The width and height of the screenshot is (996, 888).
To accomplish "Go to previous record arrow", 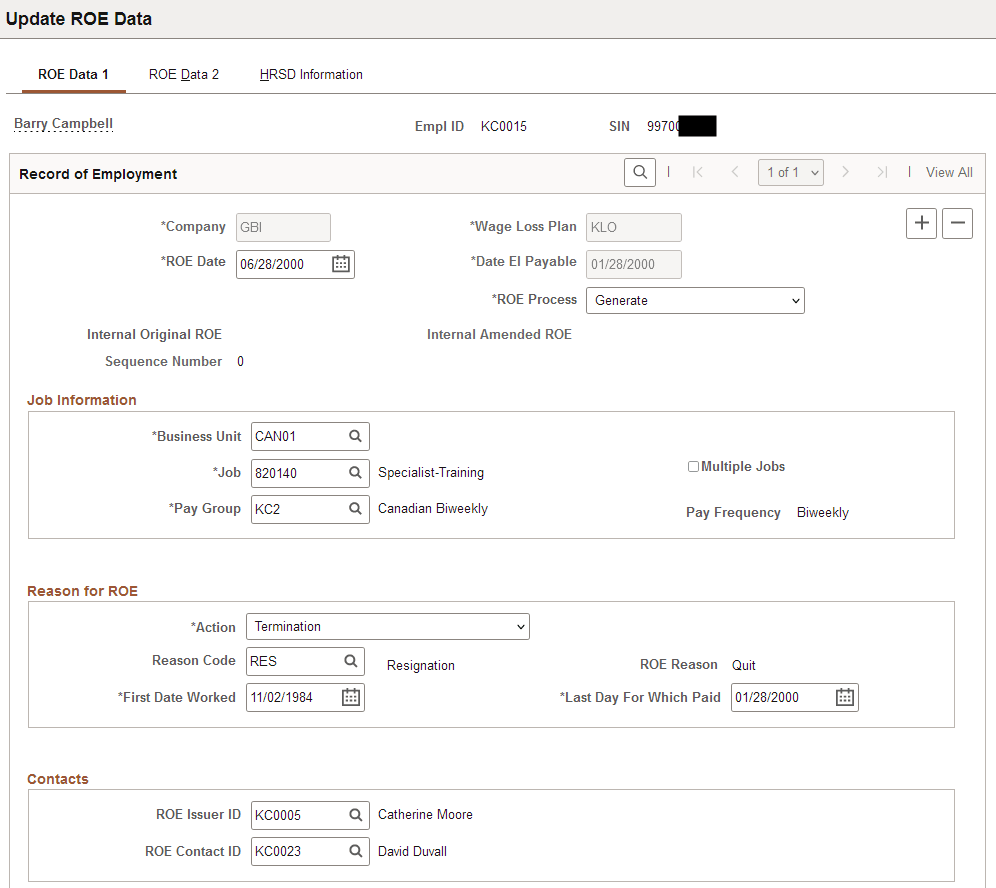I will [735, 172].
